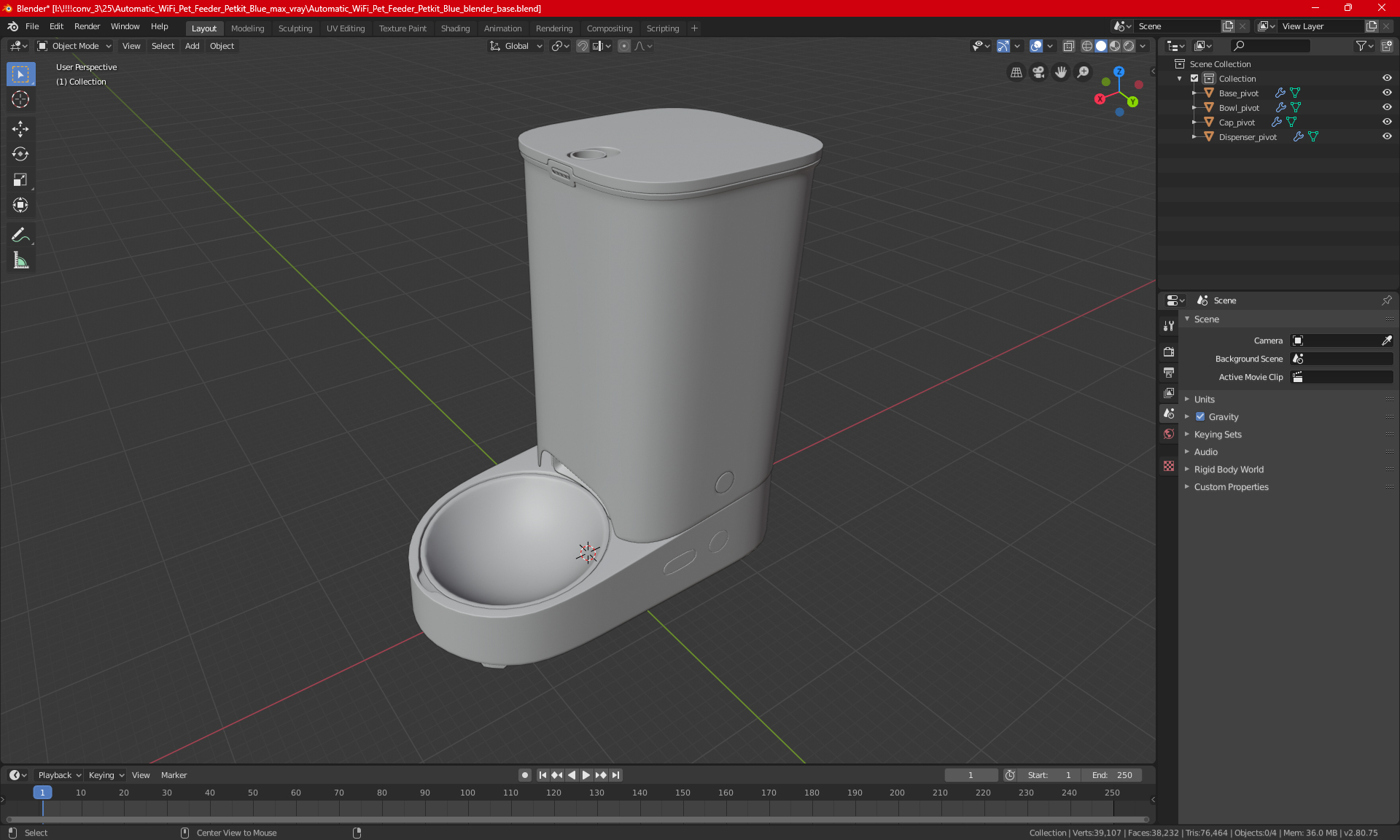Toggle camera view icon in viewport

click(1038, 72)
